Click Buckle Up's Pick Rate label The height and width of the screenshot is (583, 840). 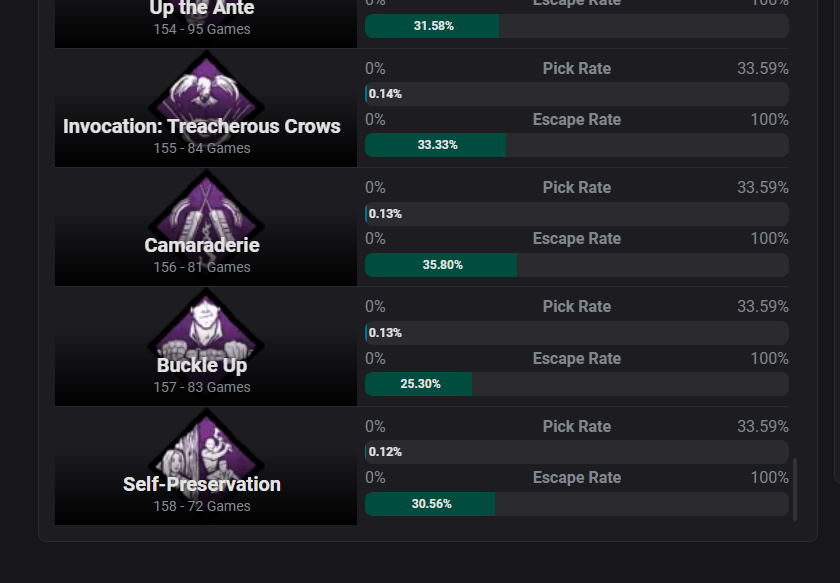tap(576, 307)
